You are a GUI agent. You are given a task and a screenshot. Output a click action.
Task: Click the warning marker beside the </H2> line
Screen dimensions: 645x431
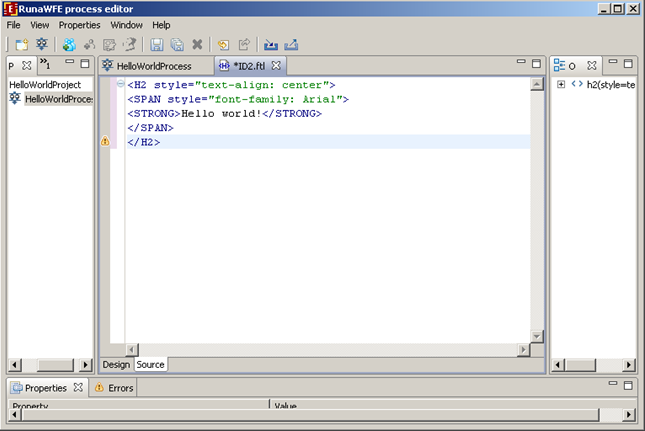click(105, 143)
